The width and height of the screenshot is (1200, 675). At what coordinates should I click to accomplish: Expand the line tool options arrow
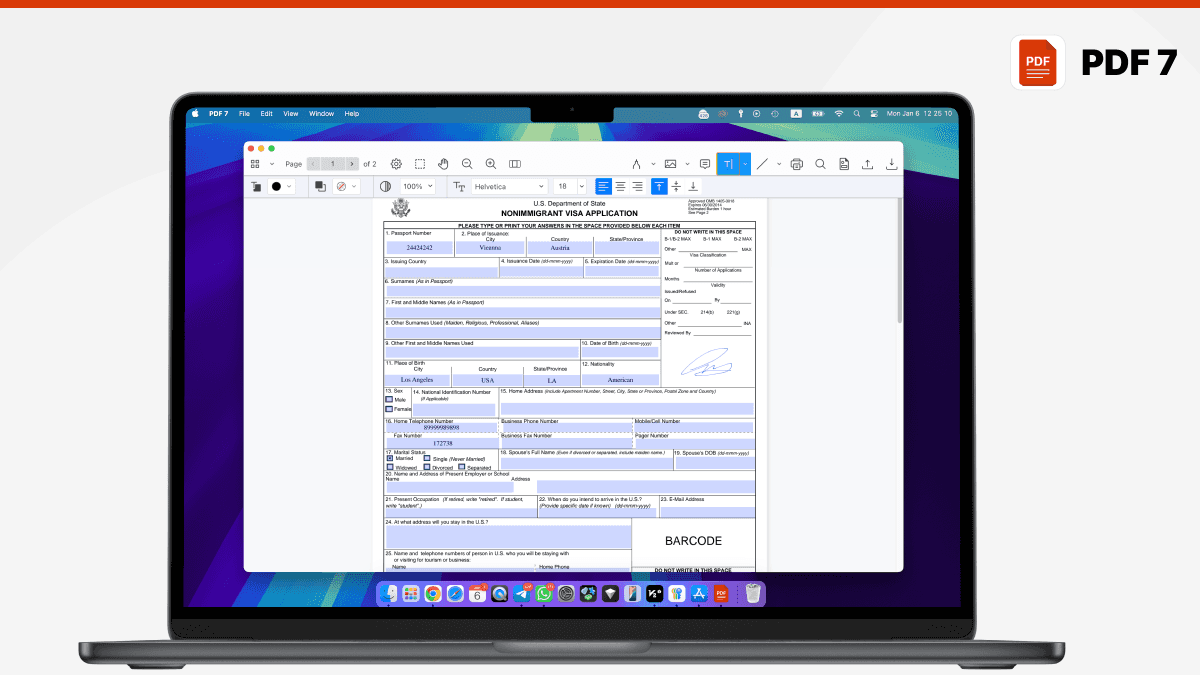tap(779, 164)
